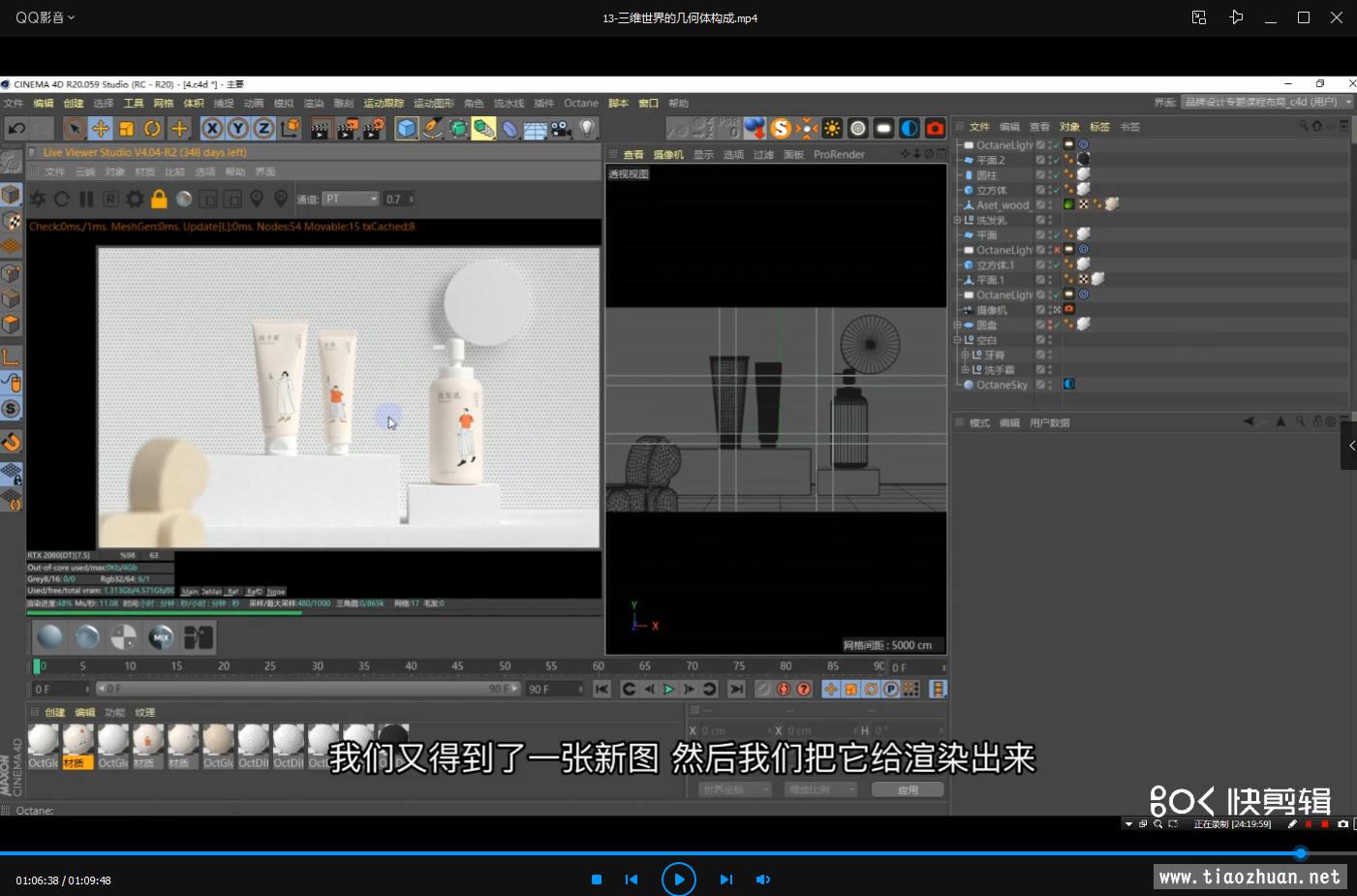The image size is (1357, 896).
Task: Select the 摄像机 camera object
Action: [x=991, y=310]
